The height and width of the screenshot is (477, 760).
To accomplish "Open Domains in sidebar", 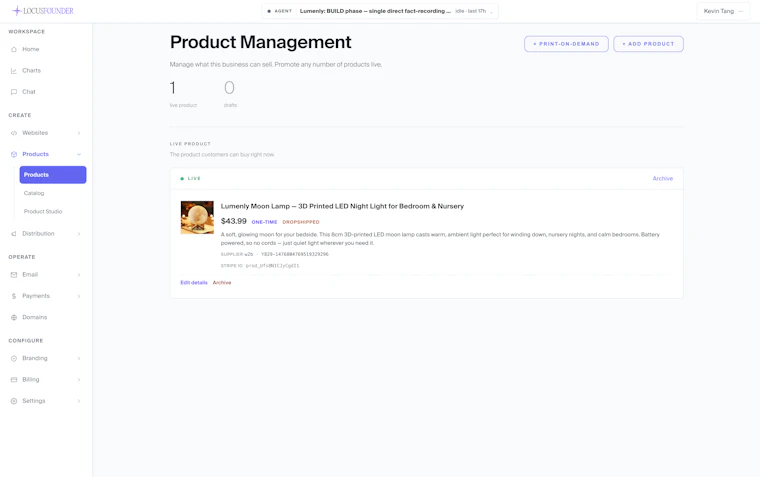I will click(x=34, y=318).
